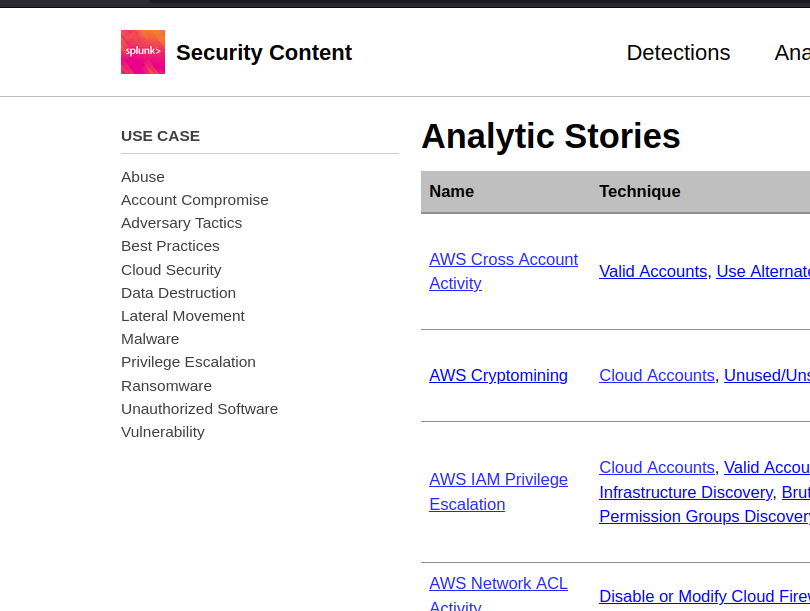Click the Infrastructure Discovery technique link
Screen dimensions: 810x611
[685, 493]
